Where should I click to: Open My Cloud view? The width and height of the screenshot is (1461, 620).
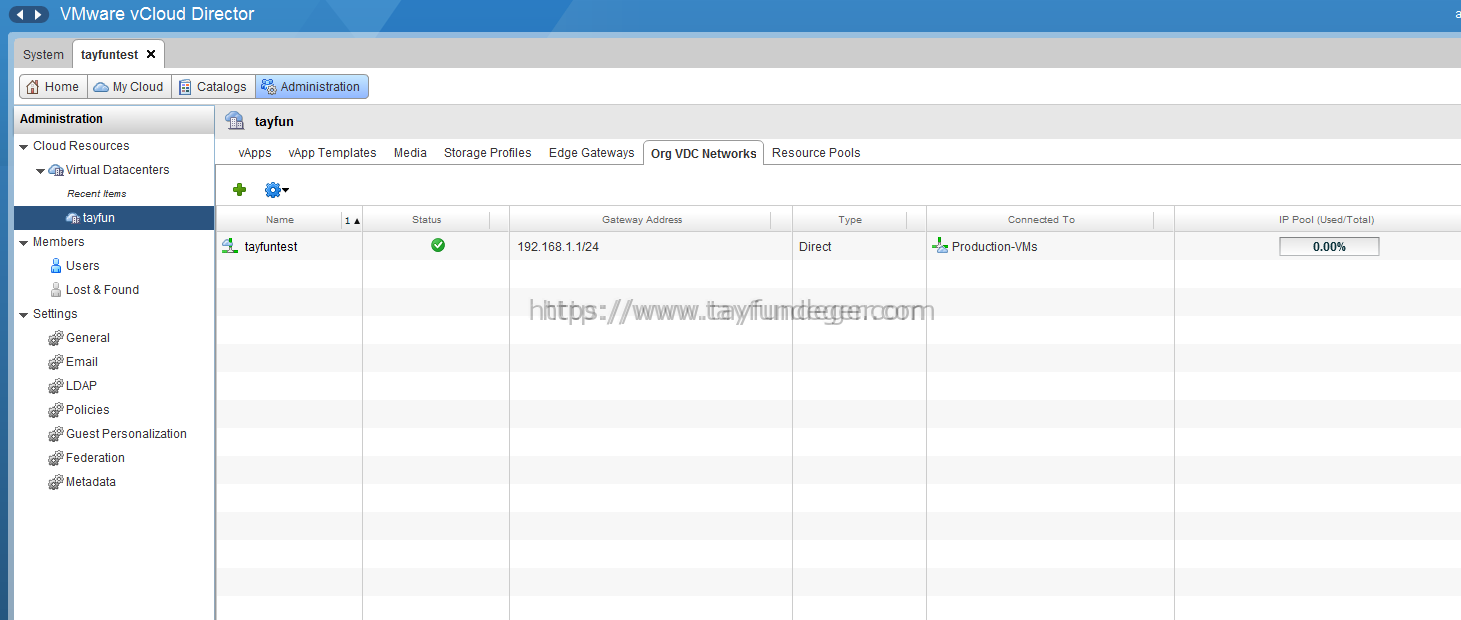[129, 87]
